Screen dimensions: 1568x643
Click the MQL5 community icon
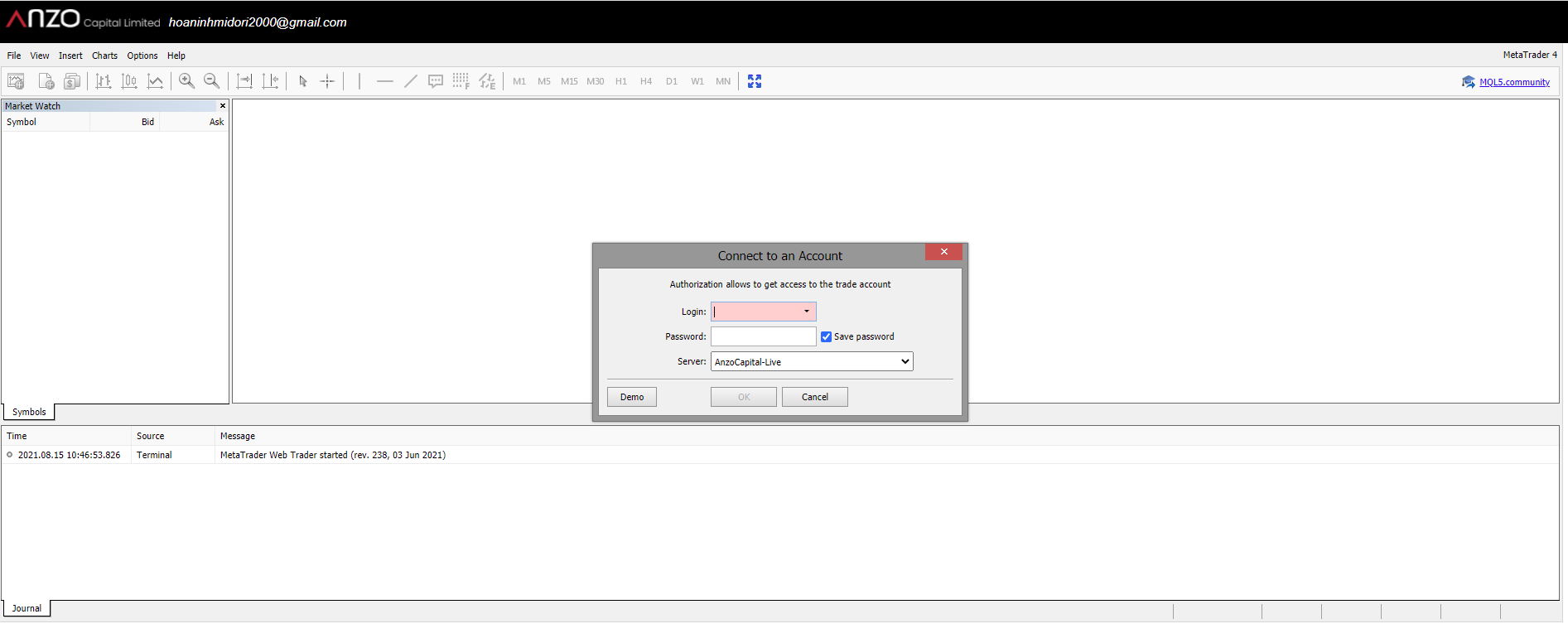click(x=1469, y=82)
